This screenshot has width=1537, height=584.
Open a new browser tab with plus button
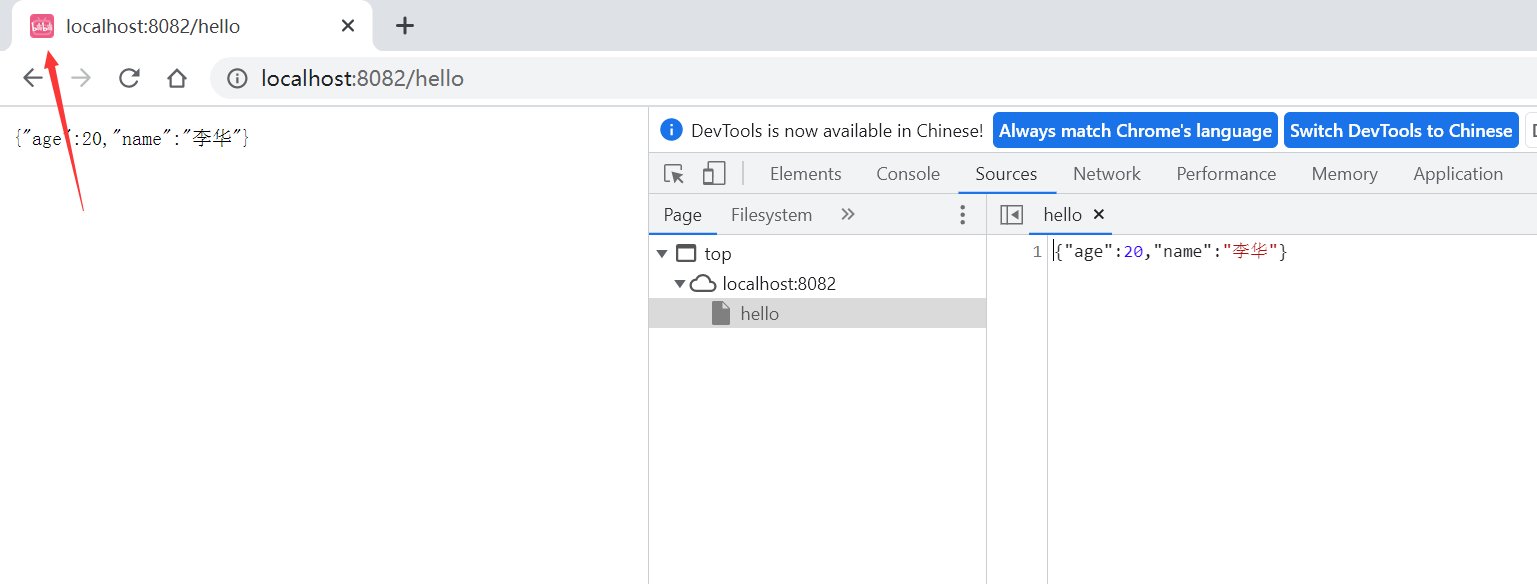click(x=404, y=26)
